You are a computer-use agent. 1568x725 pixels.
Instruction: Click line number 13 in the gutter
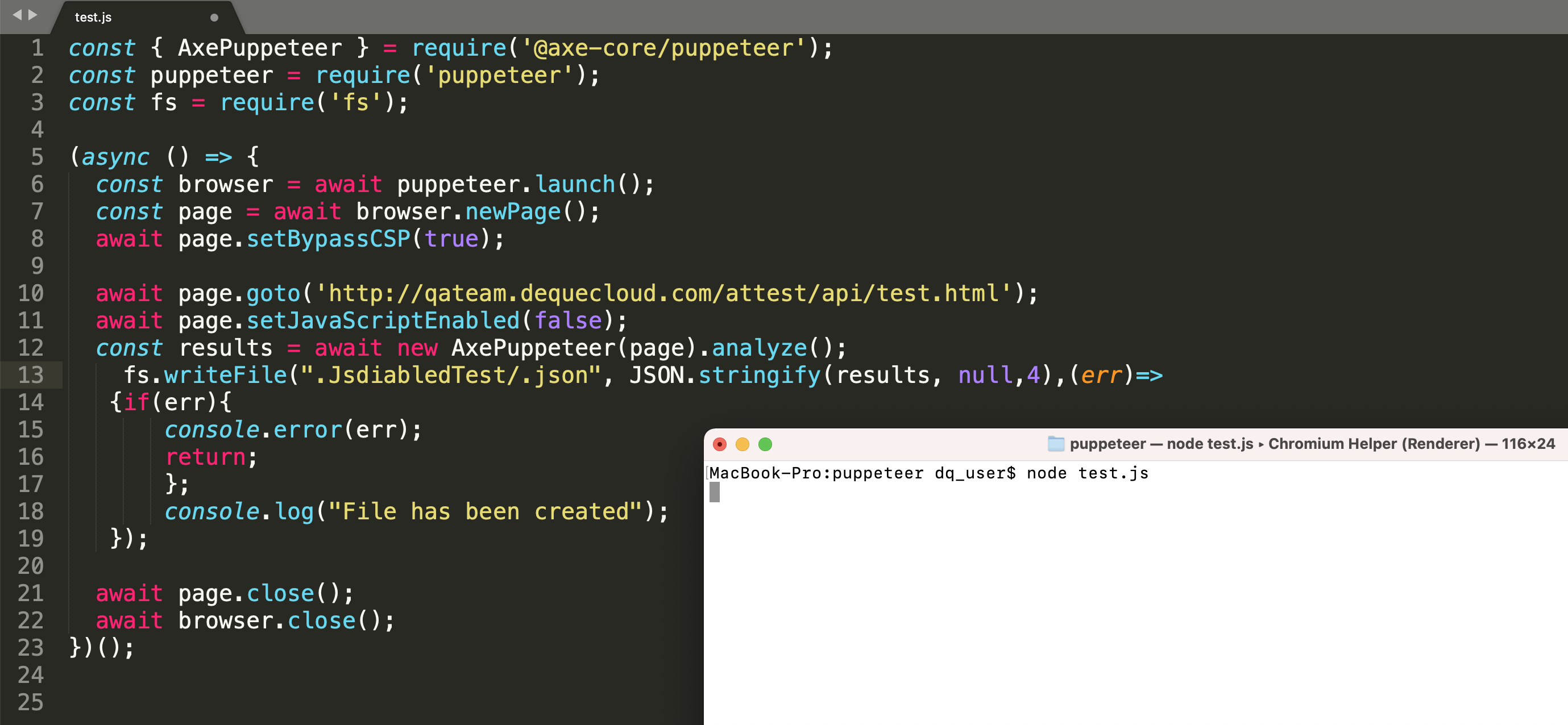click(31, 374)
